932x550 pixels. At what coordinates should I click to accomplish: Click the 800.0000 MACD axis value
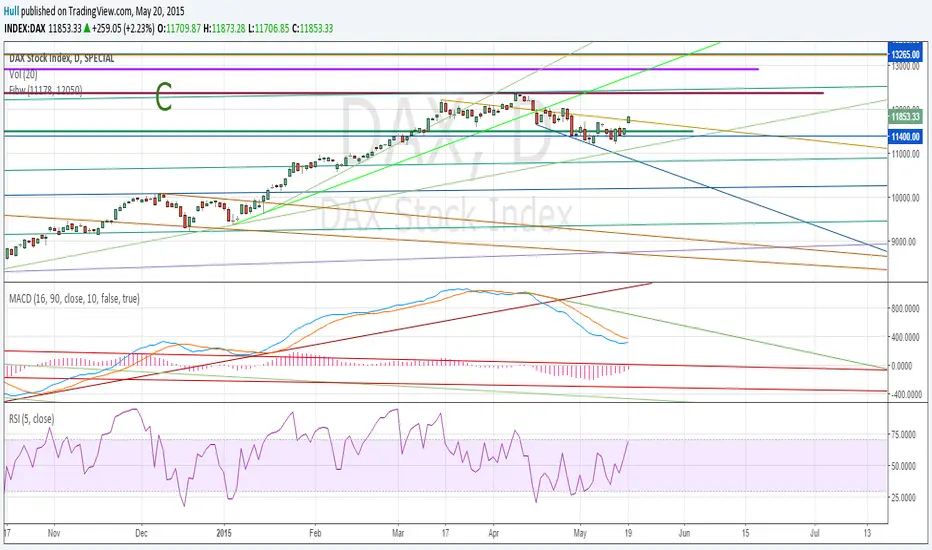(904, 308)
